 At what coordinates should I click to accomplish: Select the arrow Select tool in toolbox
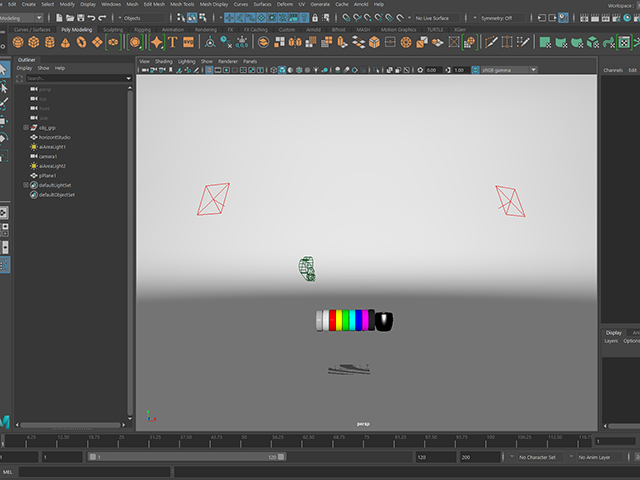click(x=4, y=69)
